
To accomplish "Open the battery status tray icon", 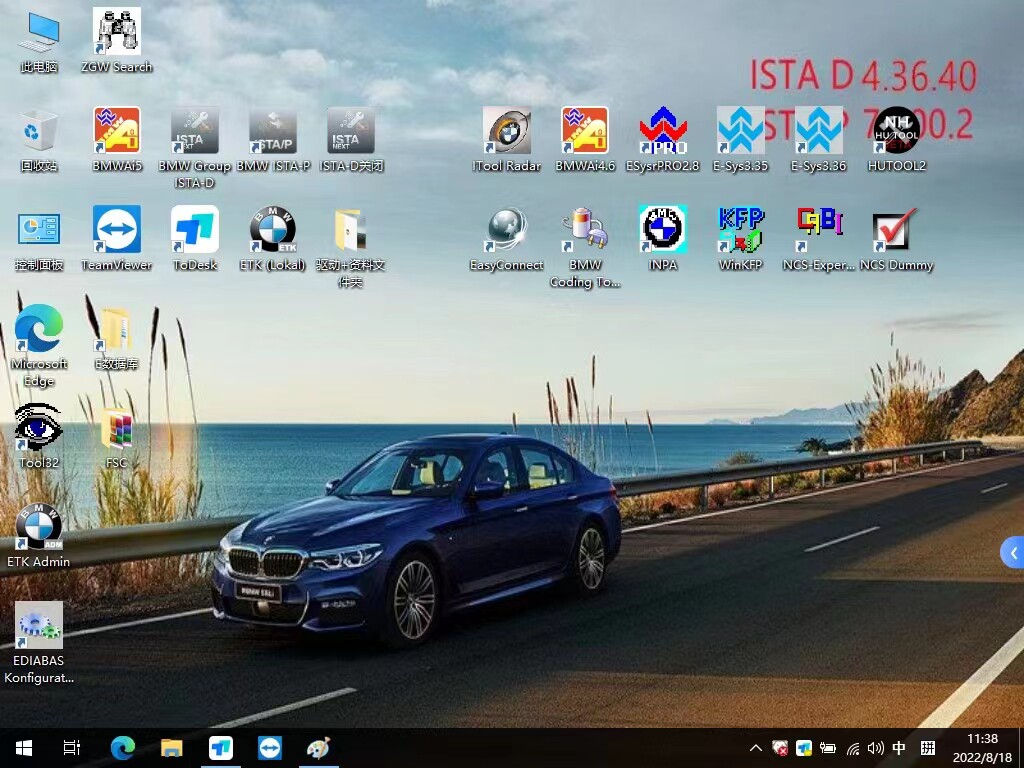I will (828, 748).
